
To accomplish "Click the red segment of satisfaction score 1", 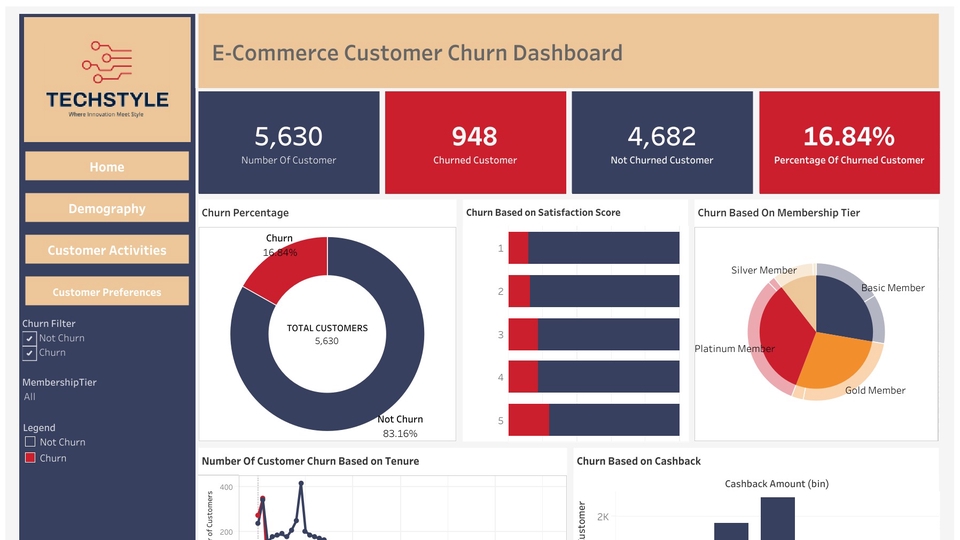I will pyautogui.click(x=518, y=248).
